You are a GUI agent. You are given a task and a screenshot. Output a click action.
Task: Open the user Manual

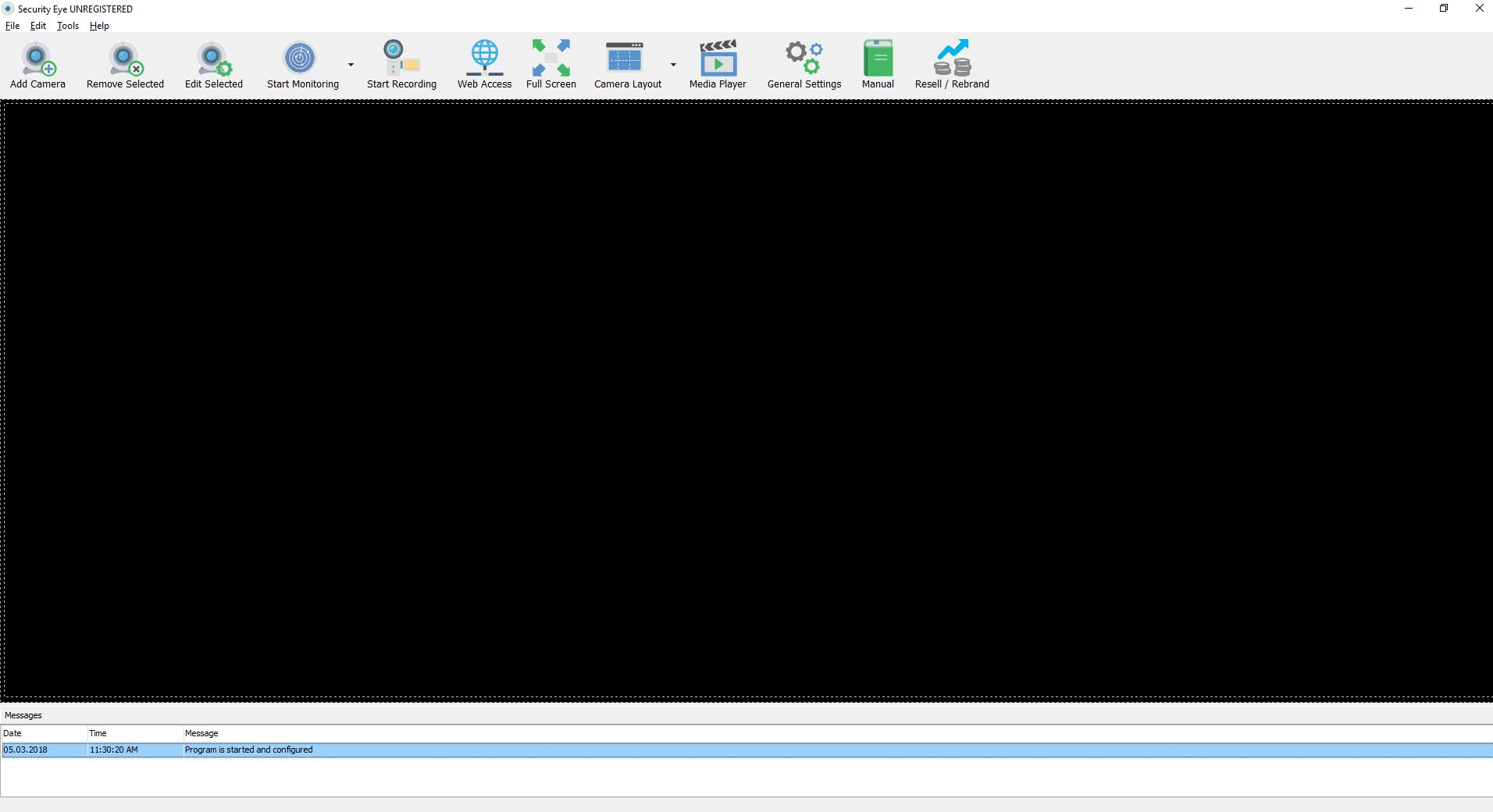tap(877, 62)
